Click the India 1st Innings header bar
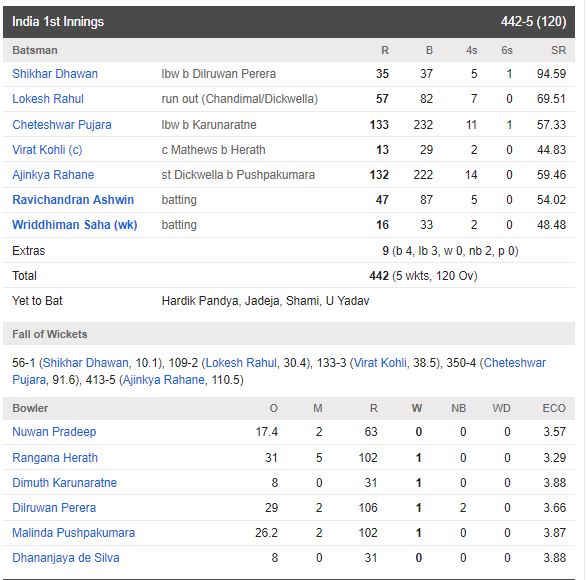587x580 pixels. click(x=289, y=22)
